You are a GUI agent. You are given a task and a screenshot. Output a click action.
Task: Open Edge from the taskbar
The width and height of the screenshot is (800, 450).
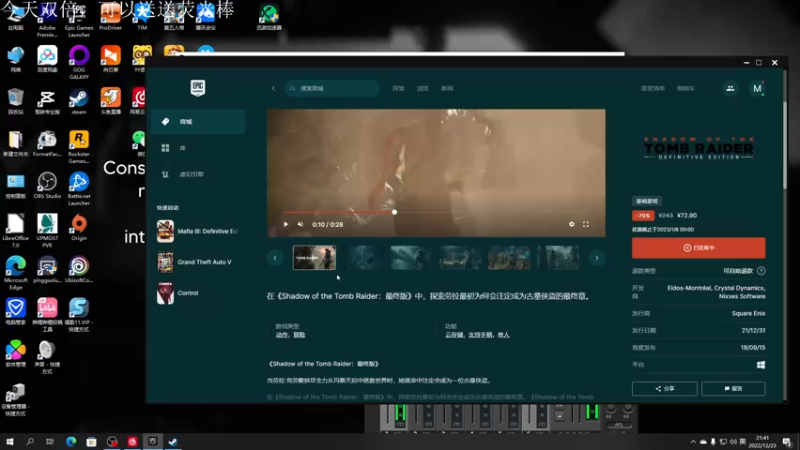coord(71,442)
